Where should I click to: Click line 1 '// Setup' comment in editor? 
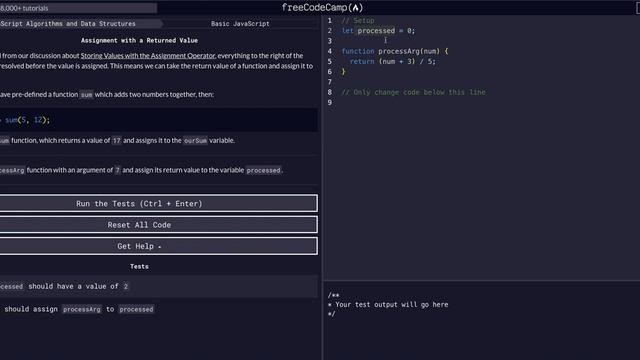[x=358, y=20]
